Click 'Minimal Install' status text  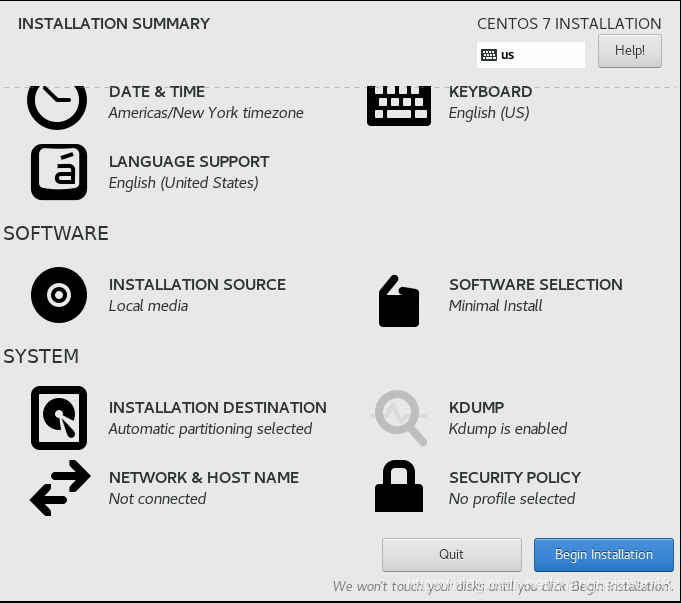[496, 306]
